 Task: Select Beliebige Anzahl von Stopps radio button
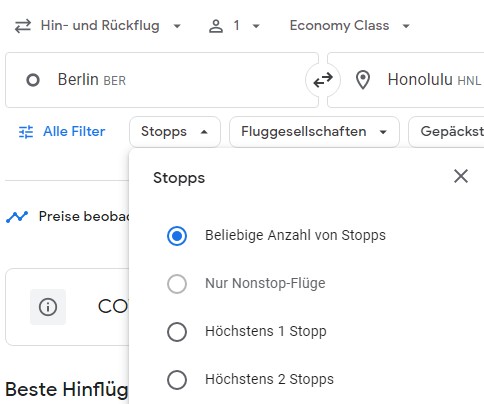[x=177, y=236]
